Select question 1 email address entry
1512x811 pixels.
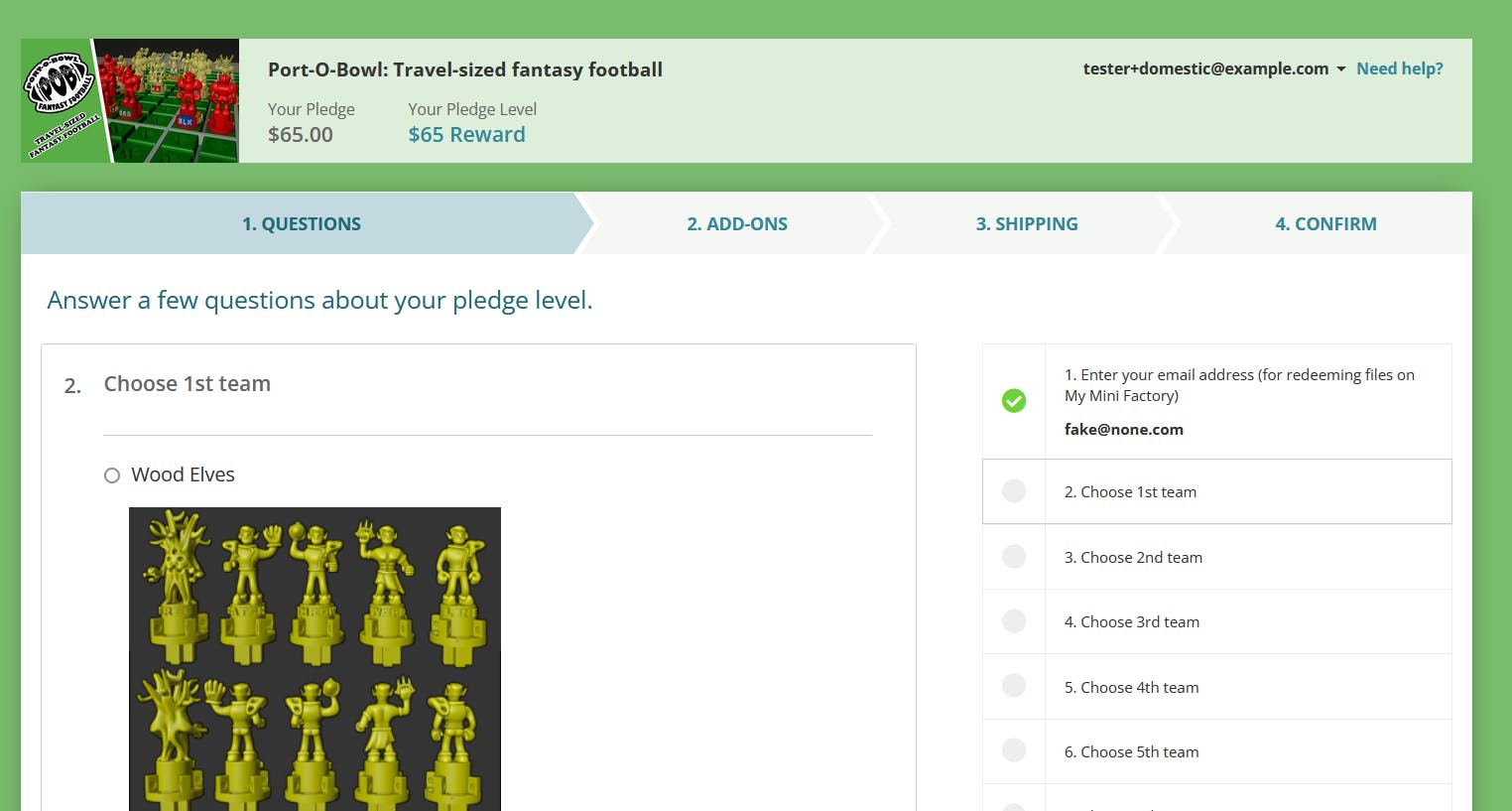(1239, 401)
